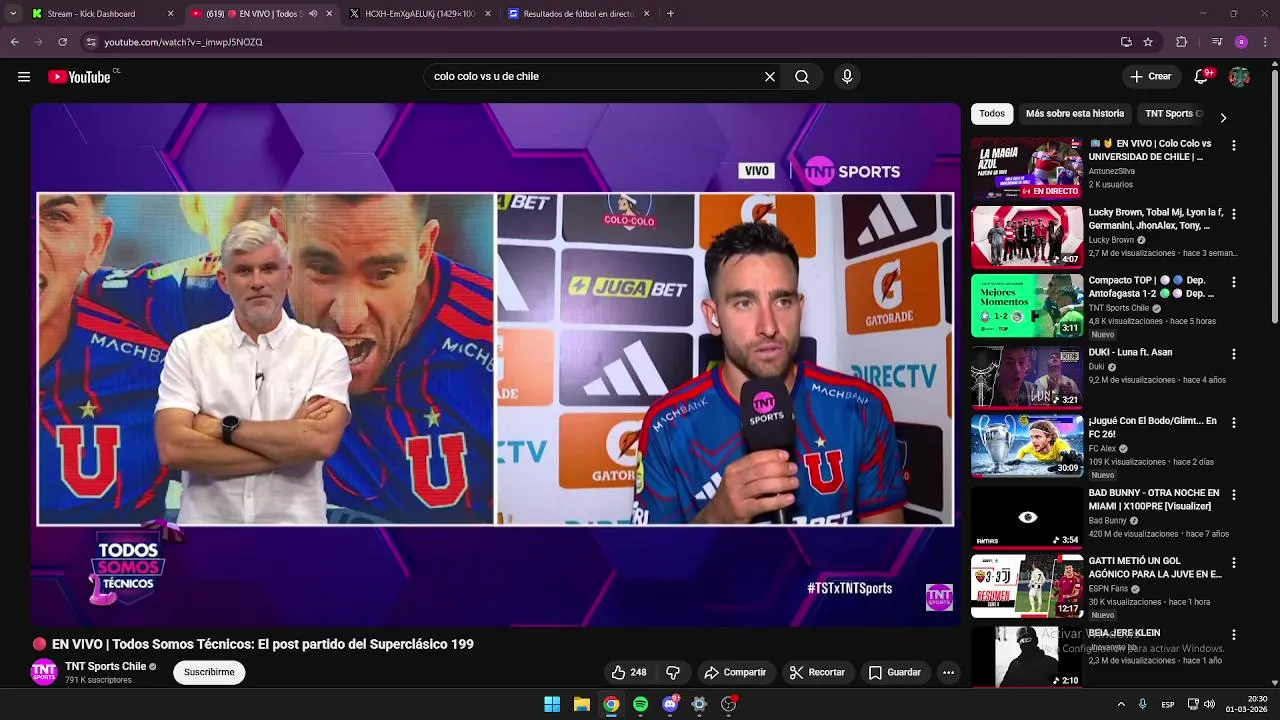1280x720 pixels.
Task: Navigate back in the browser
Action: [15, 42]
